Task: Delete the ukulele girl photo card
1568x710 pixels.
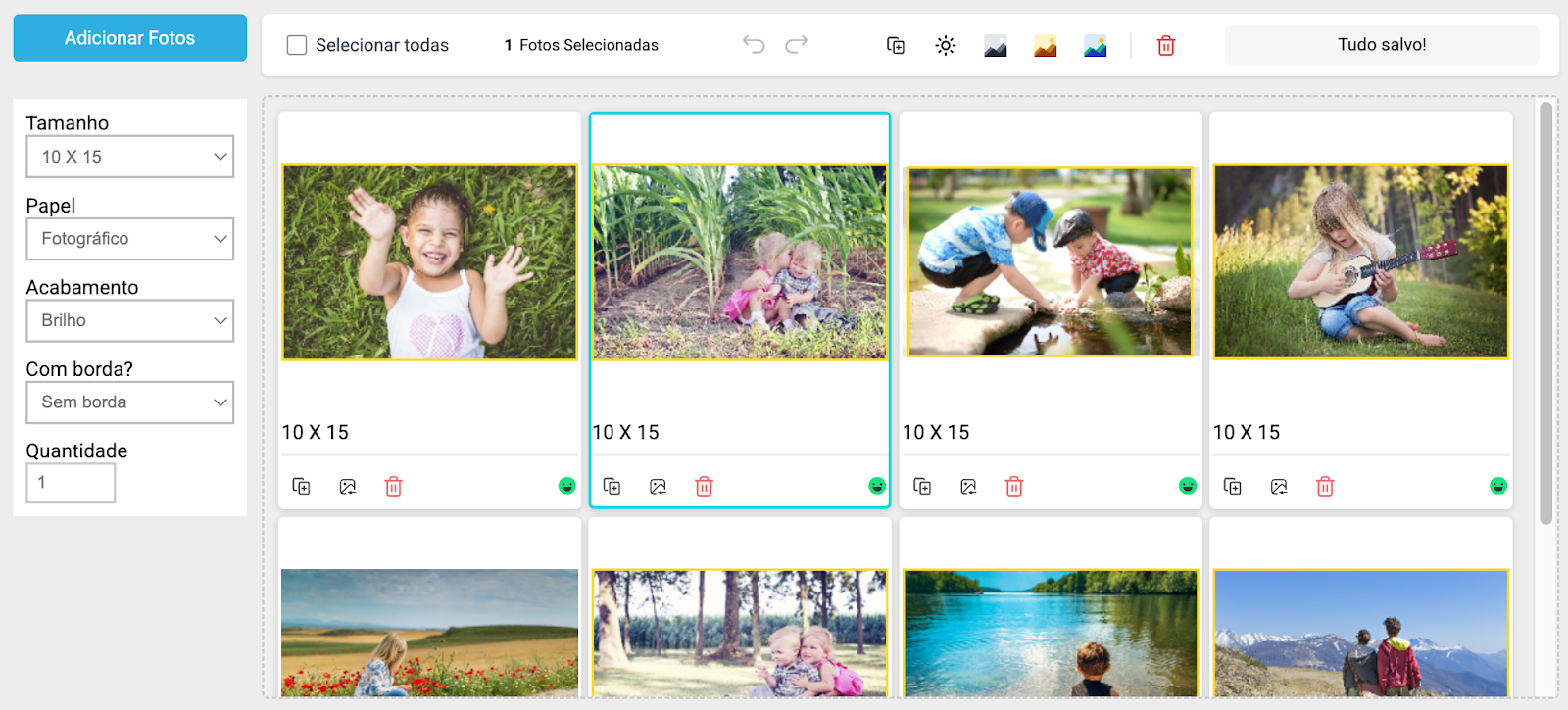Action: 1325,487
